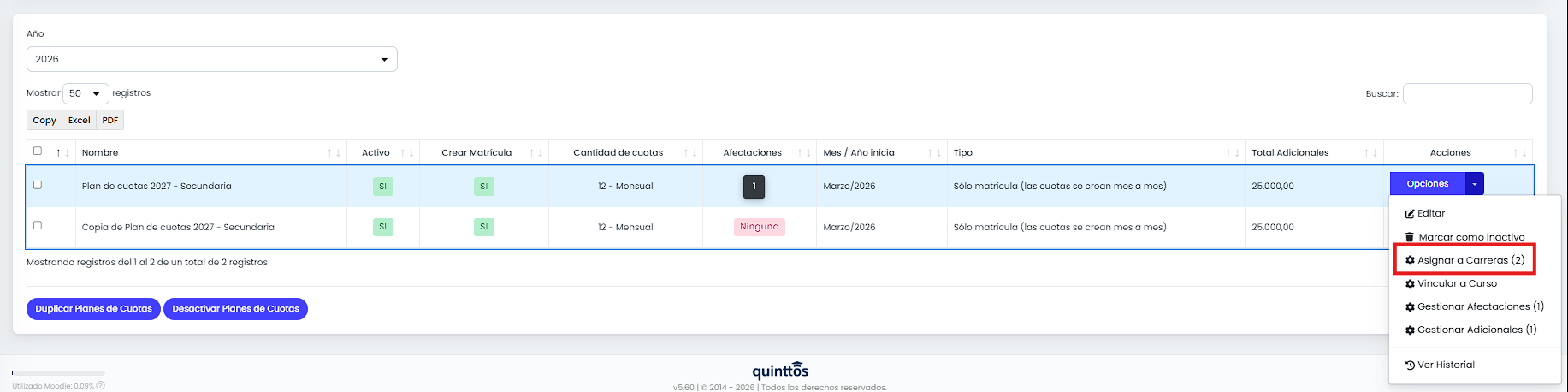Focus the Buscar search field

click(x=1467, y=93)
